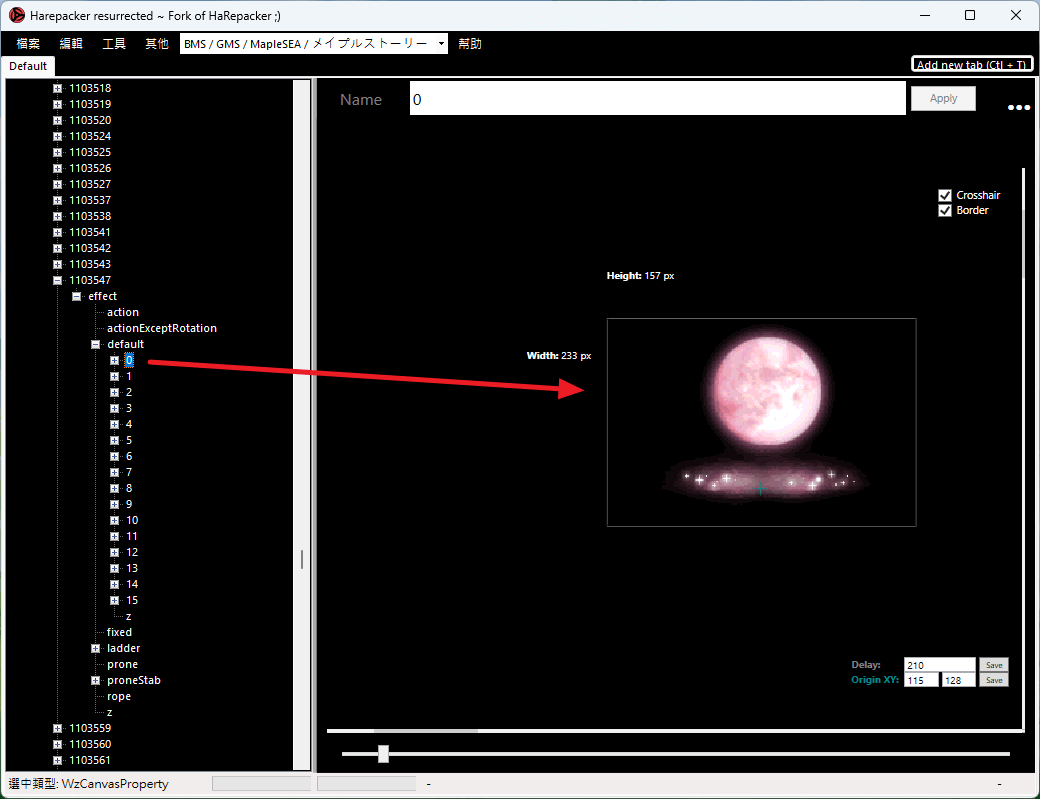Open the BMS / GMS / MapleSEA version dropdown

[x=314, y=44]
